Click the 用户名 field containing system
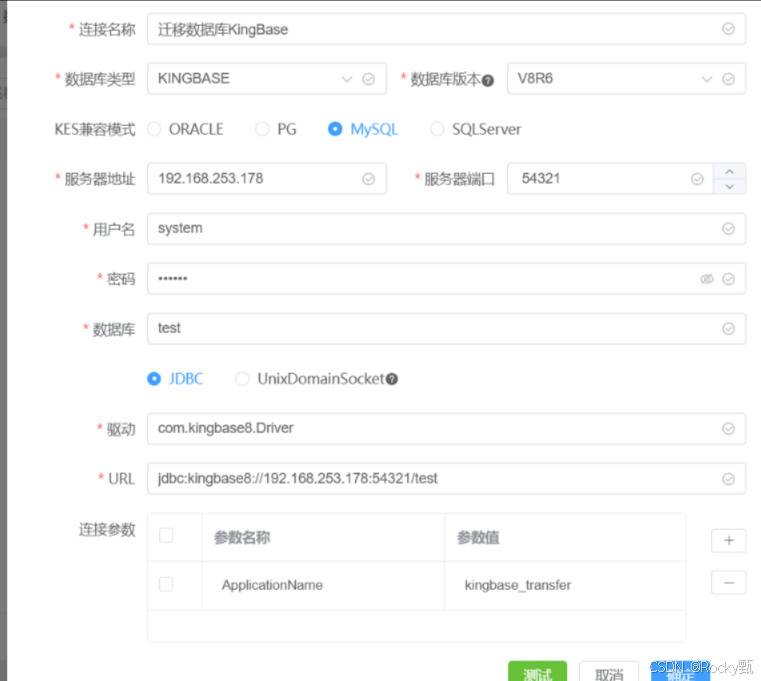 tap(446, 229)
